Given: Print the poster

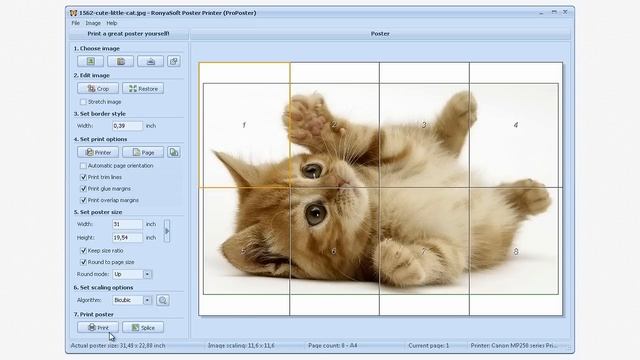Looking at the screenshot, I should point(98,327).
